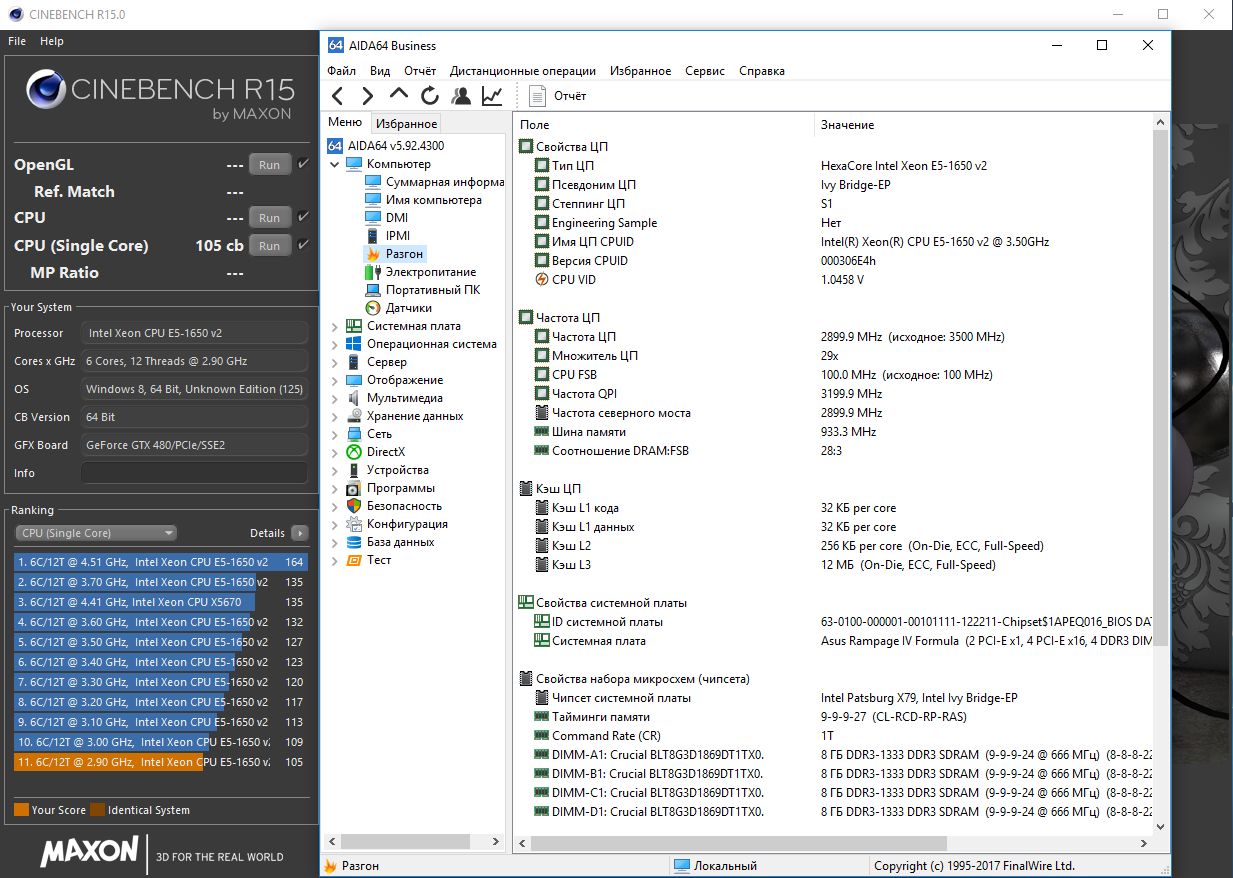
Task: Expand the Программы node arrow
Action: 335,488
